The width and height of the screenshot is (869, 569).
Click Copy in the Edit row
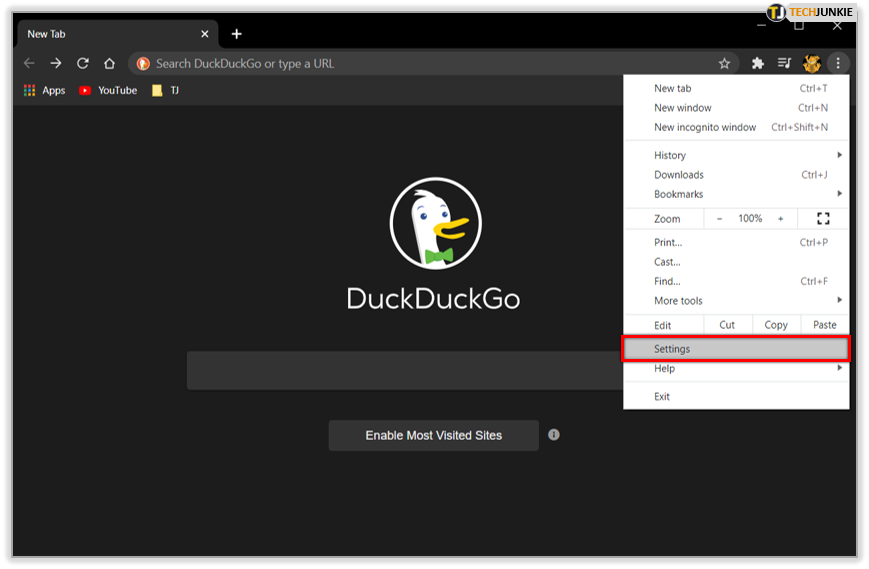[x=776, y=325]
